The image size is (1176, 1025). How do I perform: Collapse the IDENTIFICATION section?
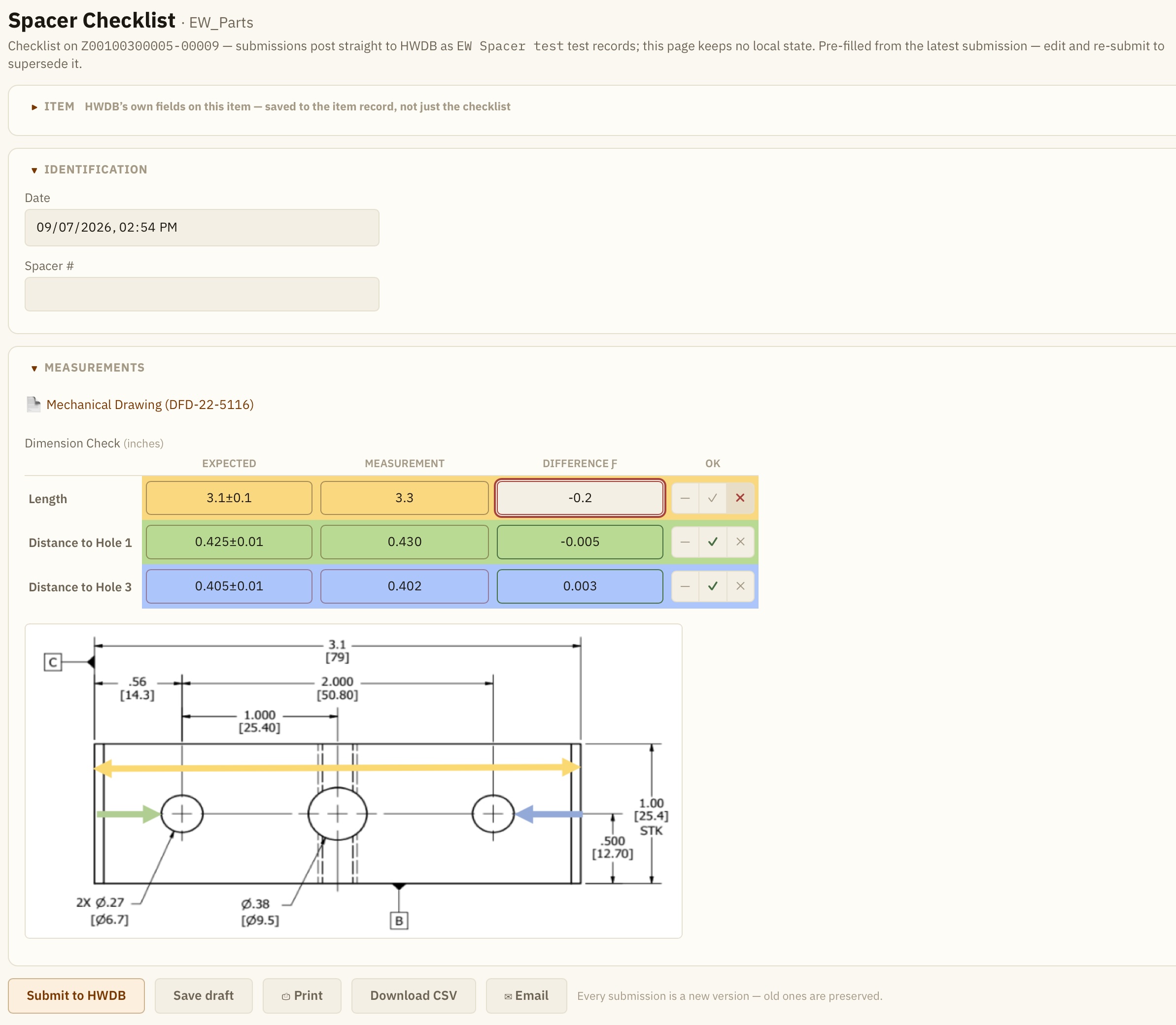pos(35,170)
